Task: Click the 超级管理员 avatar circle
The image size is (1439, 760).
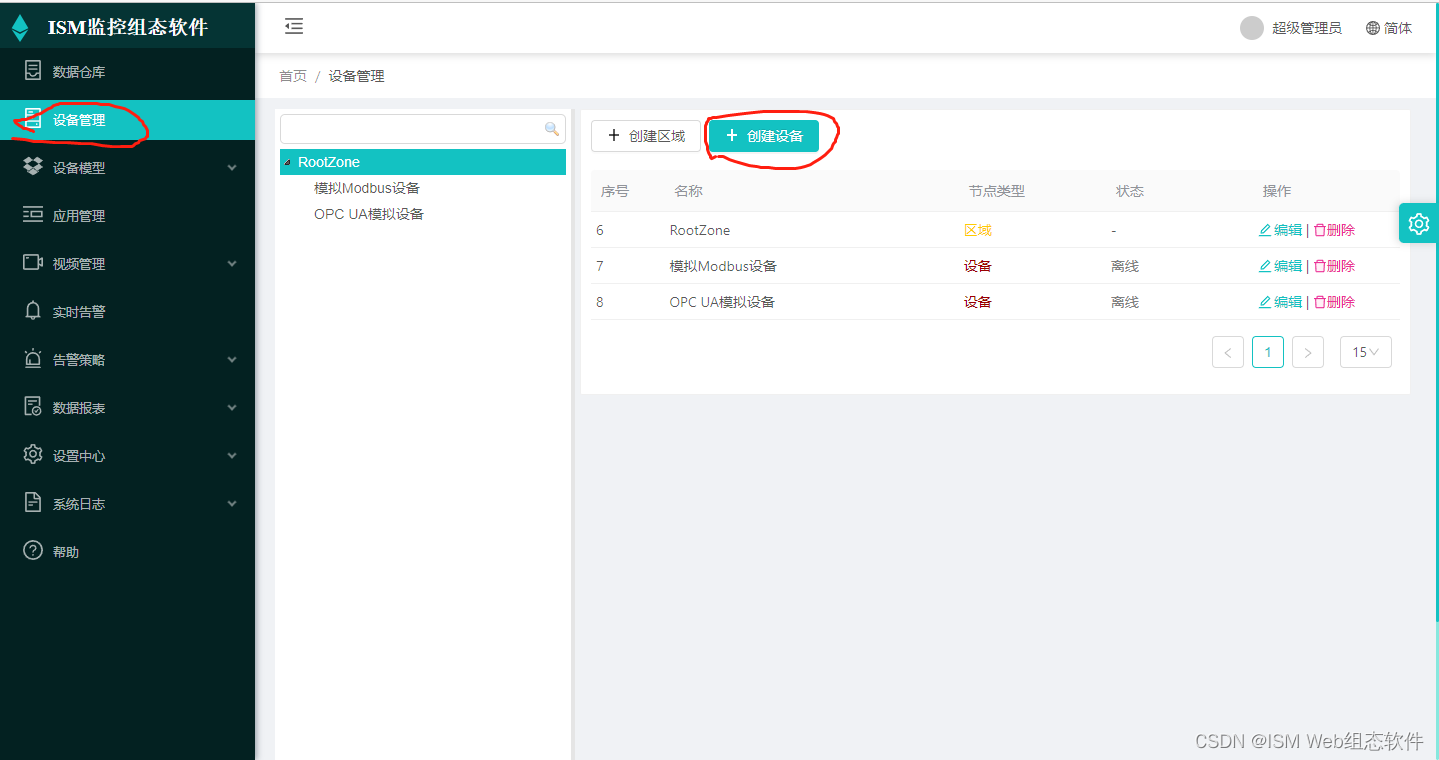Action: pyautogui.click(x=1252, y=28)
